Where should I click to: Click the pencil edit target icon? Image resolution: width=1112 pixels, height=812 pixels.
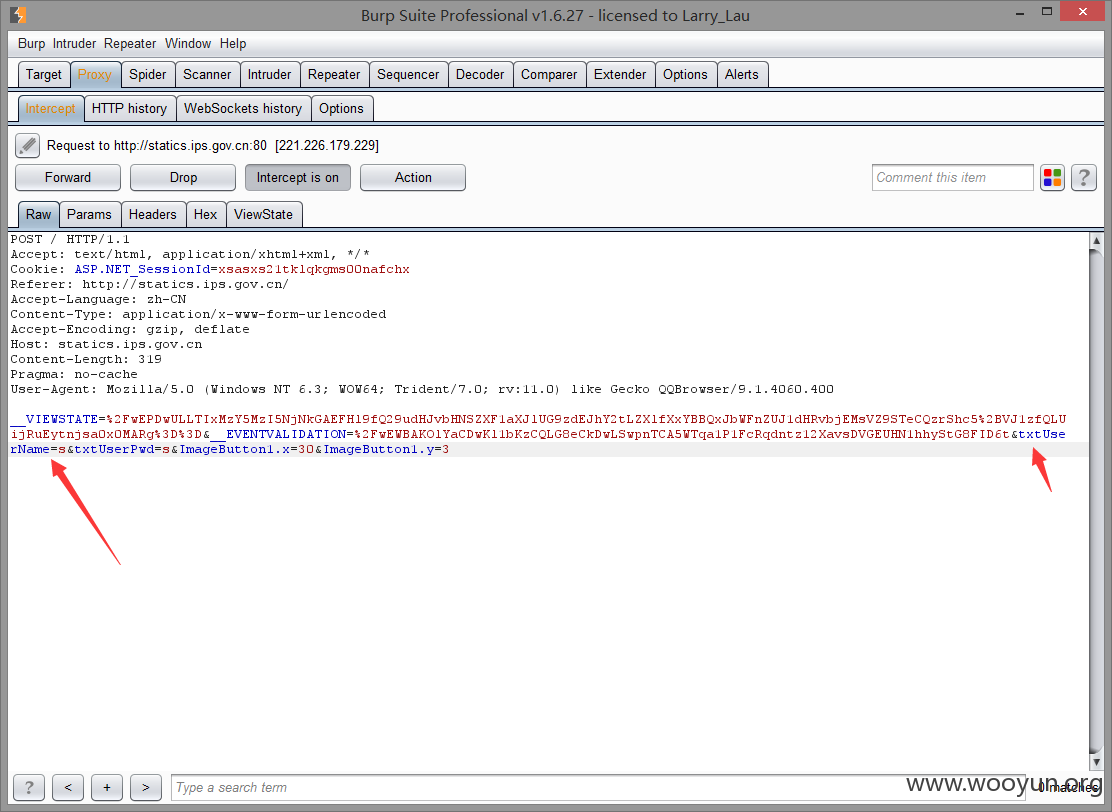[x=27, y=145]
